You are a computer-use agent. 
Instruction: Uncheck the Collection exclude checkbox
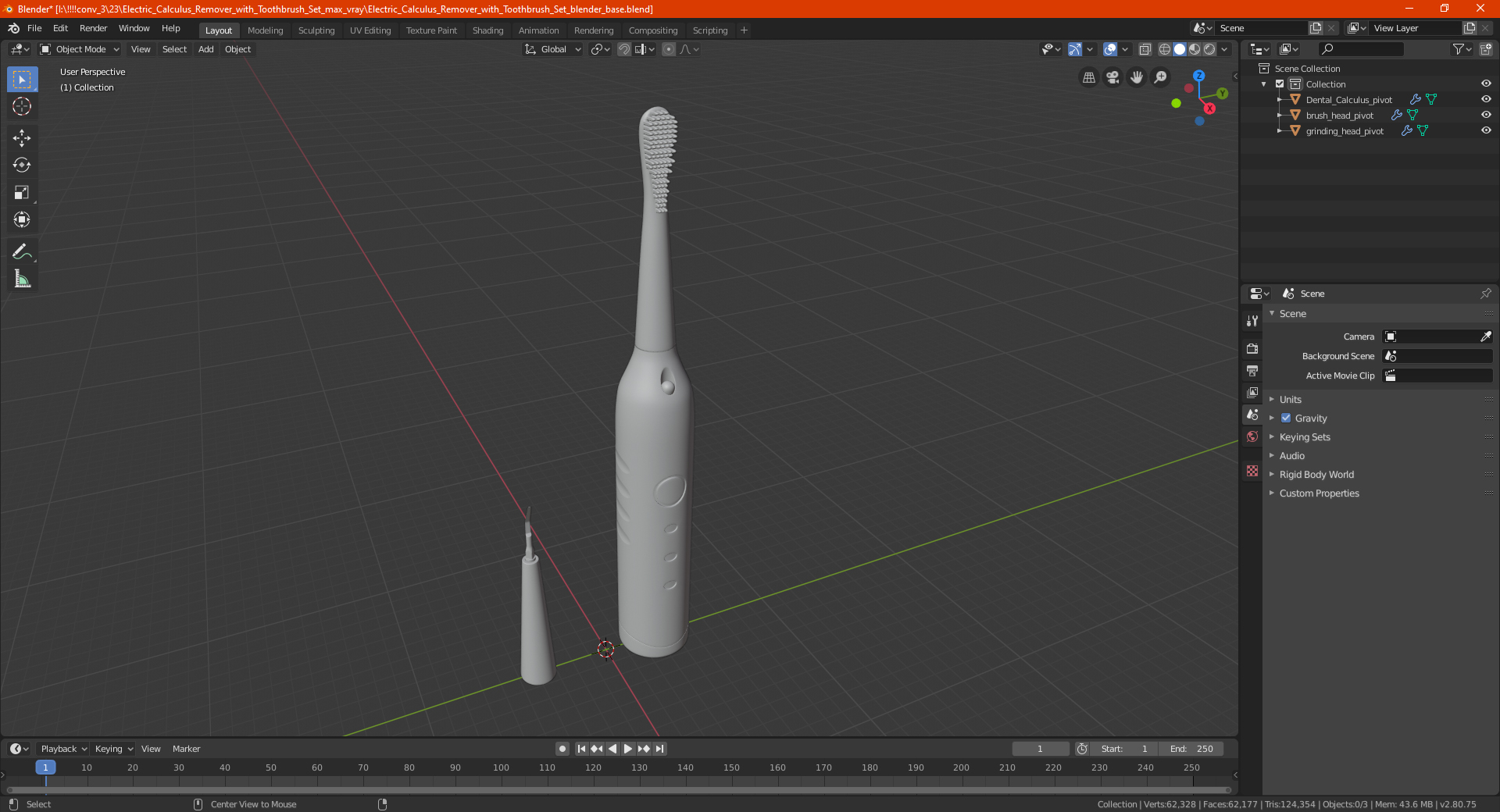(x=1280, y=84)
